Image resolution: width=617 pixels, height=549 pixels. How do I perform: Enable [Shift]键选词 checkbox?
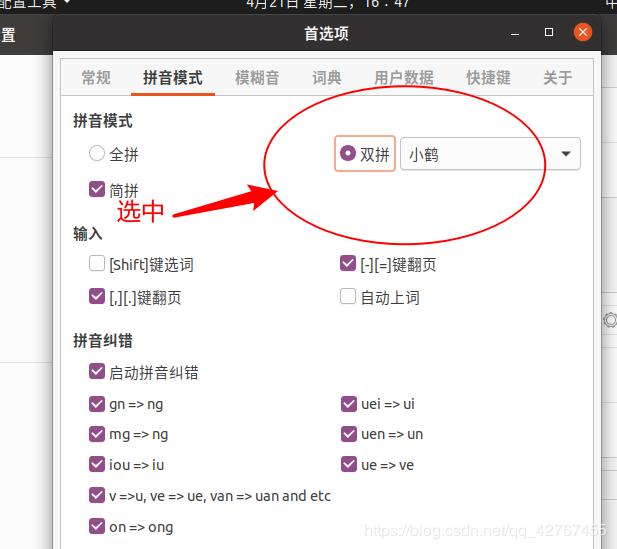tap(97, 263)
